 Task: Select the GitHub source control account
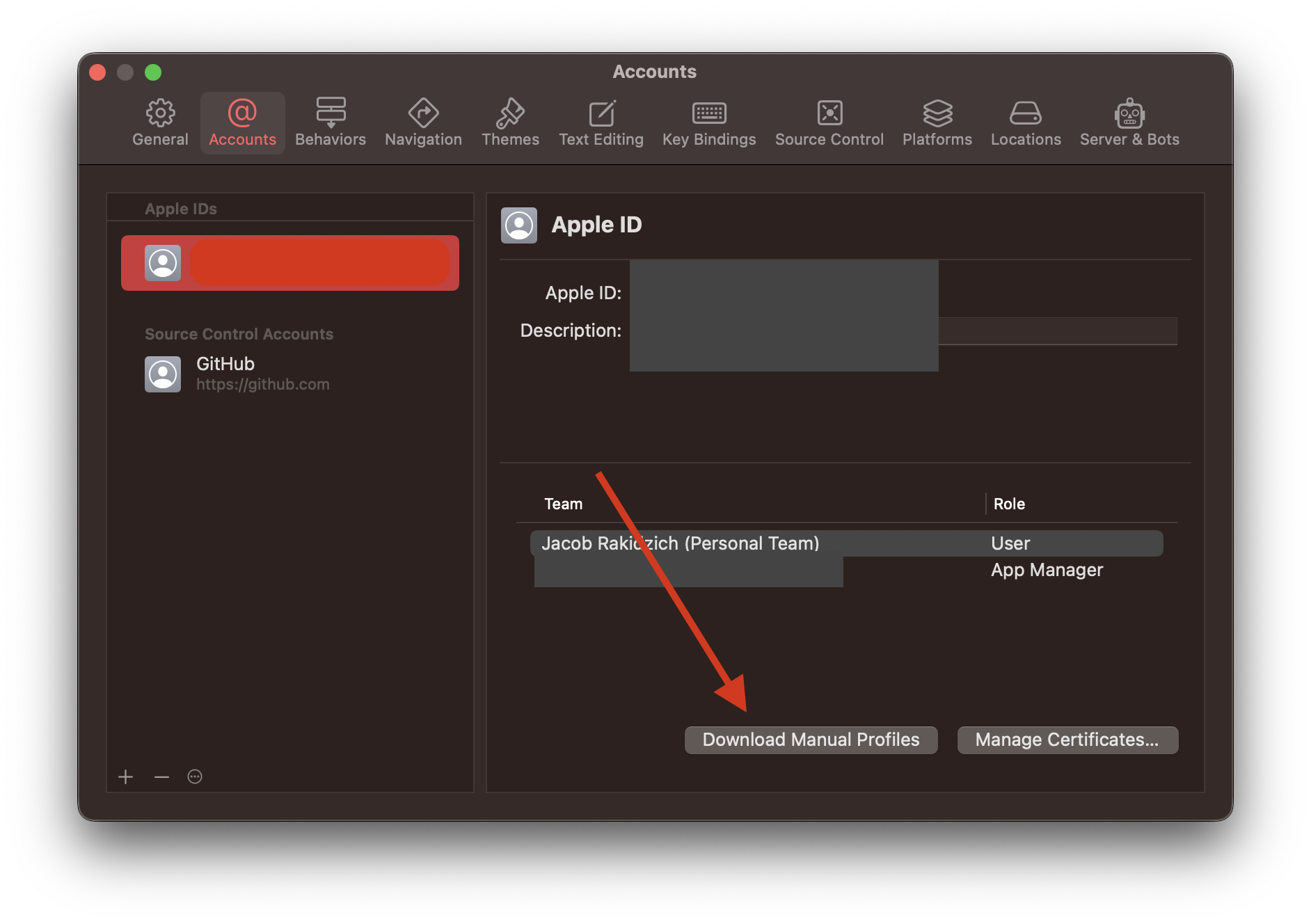290,374
